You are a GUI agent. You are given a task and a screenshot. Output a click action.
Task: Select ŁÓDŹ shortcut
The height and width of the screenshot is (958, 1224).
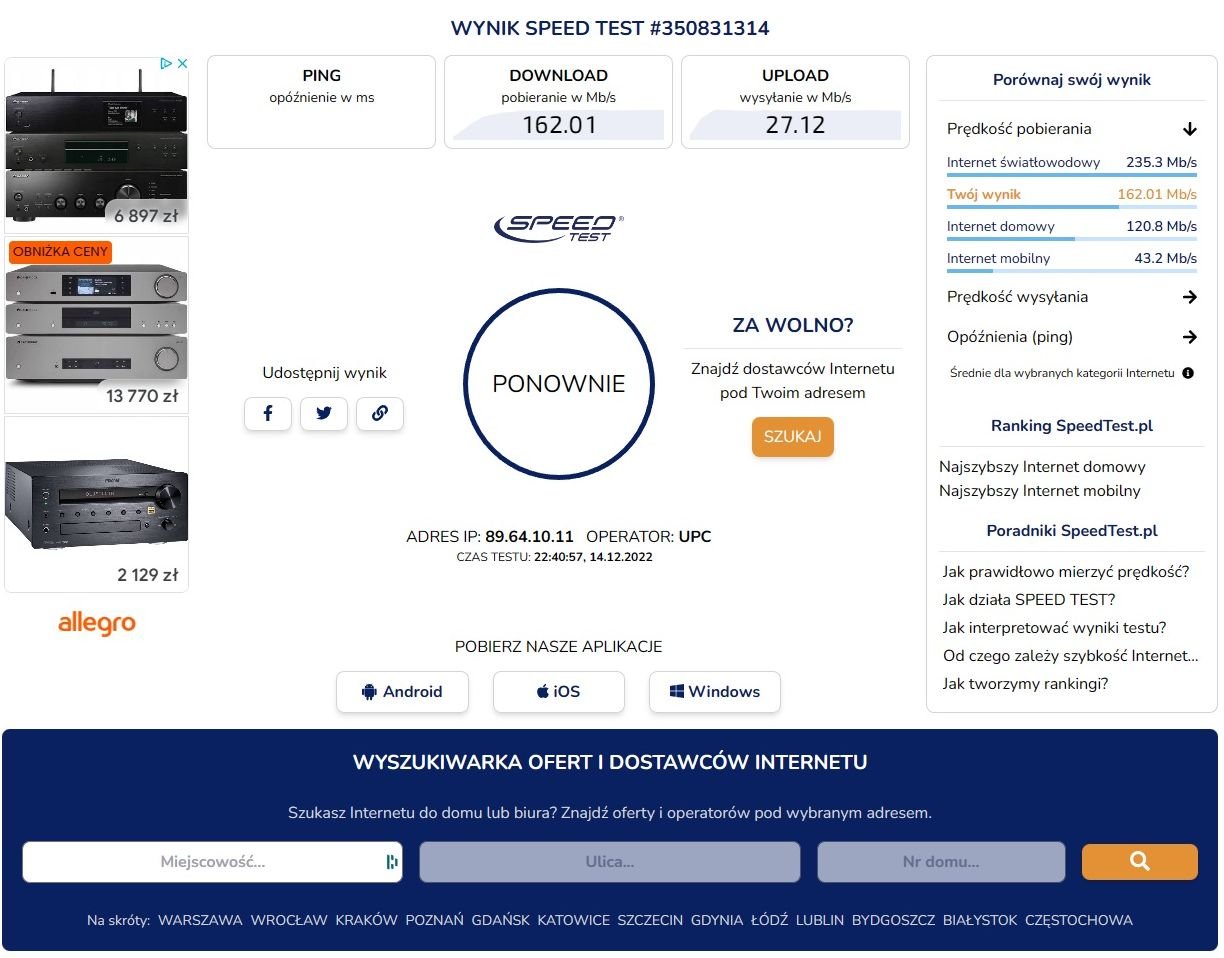click(x=770, y=920)
